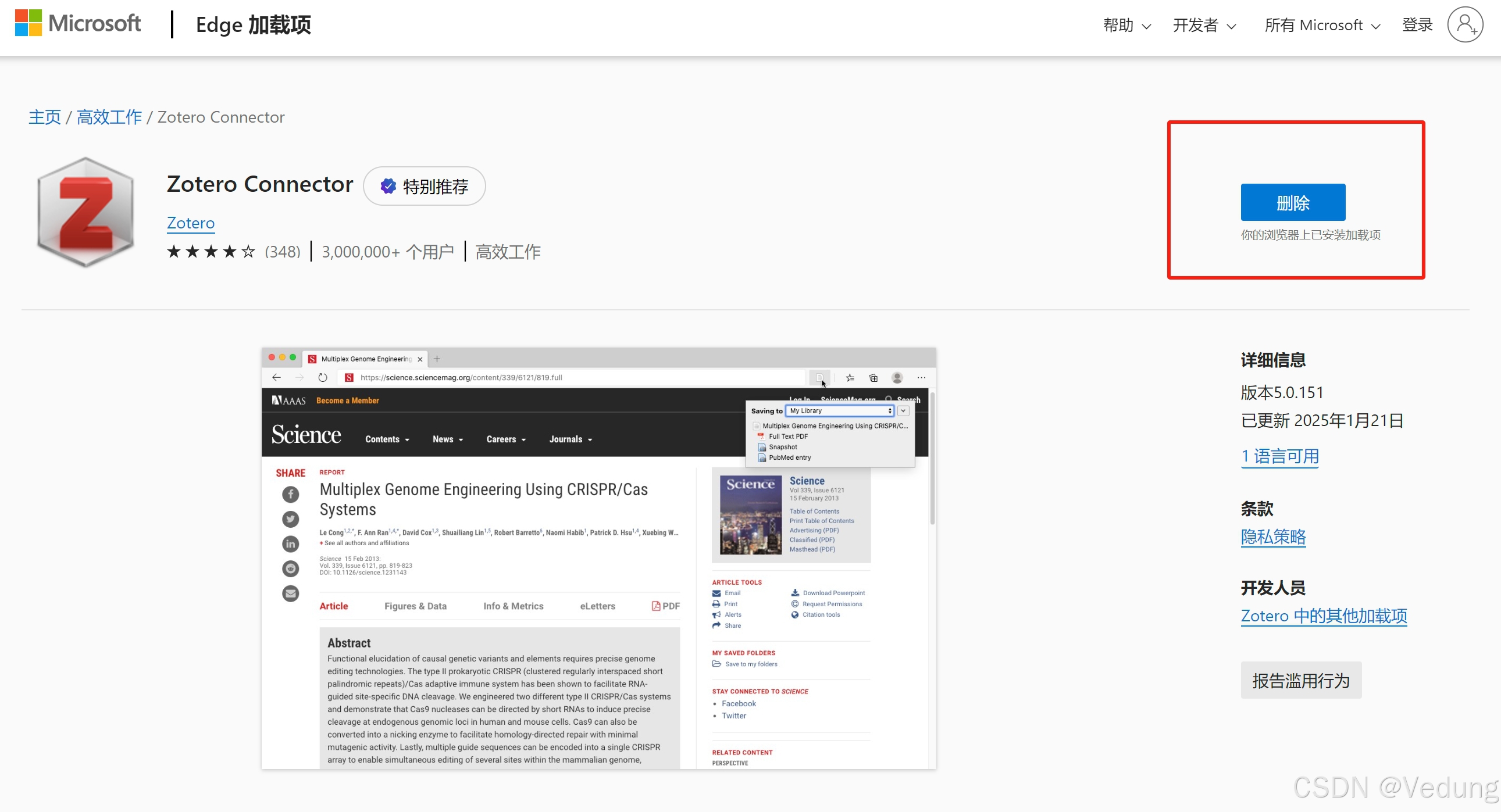Expand the 开发者 dropdown menu
1501x812 pixels.
pyautogui.click(x=1204, y=25)
